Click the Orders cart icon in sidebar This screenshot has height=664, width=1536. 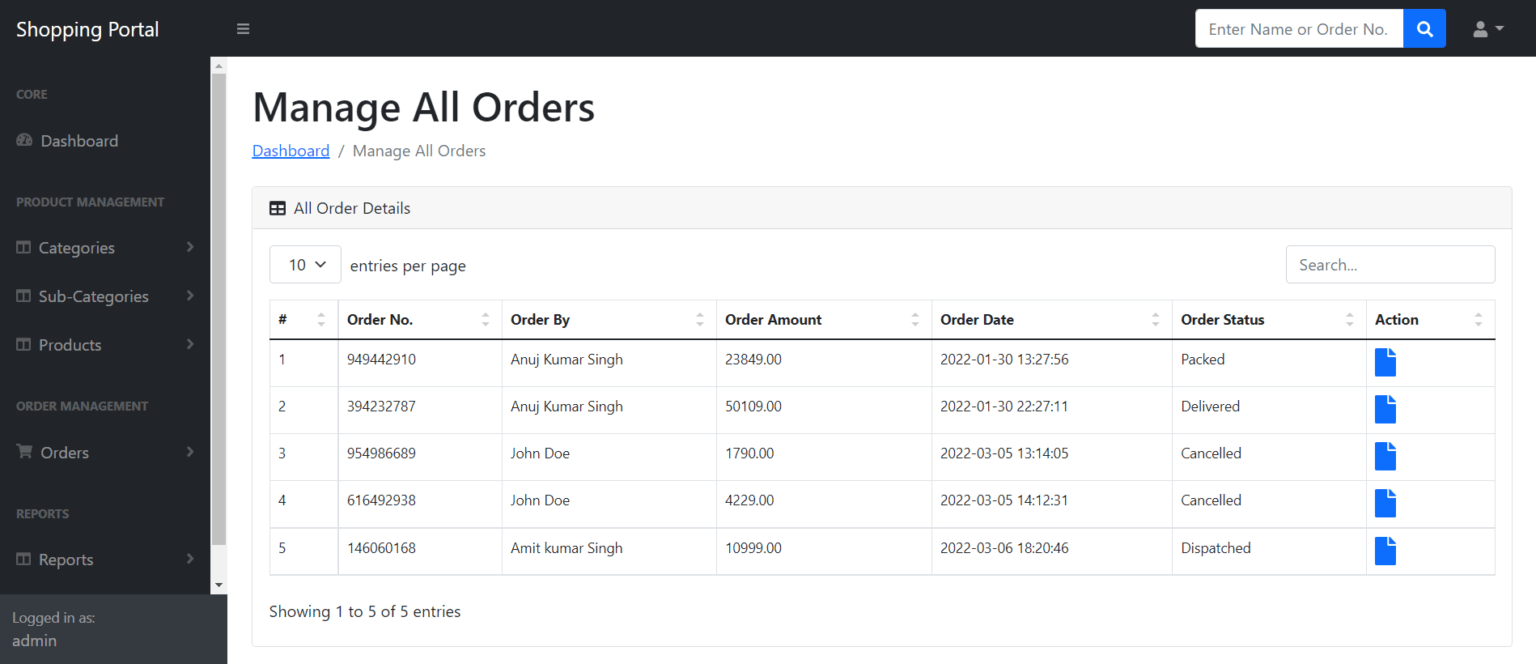[x=24, y=452]
